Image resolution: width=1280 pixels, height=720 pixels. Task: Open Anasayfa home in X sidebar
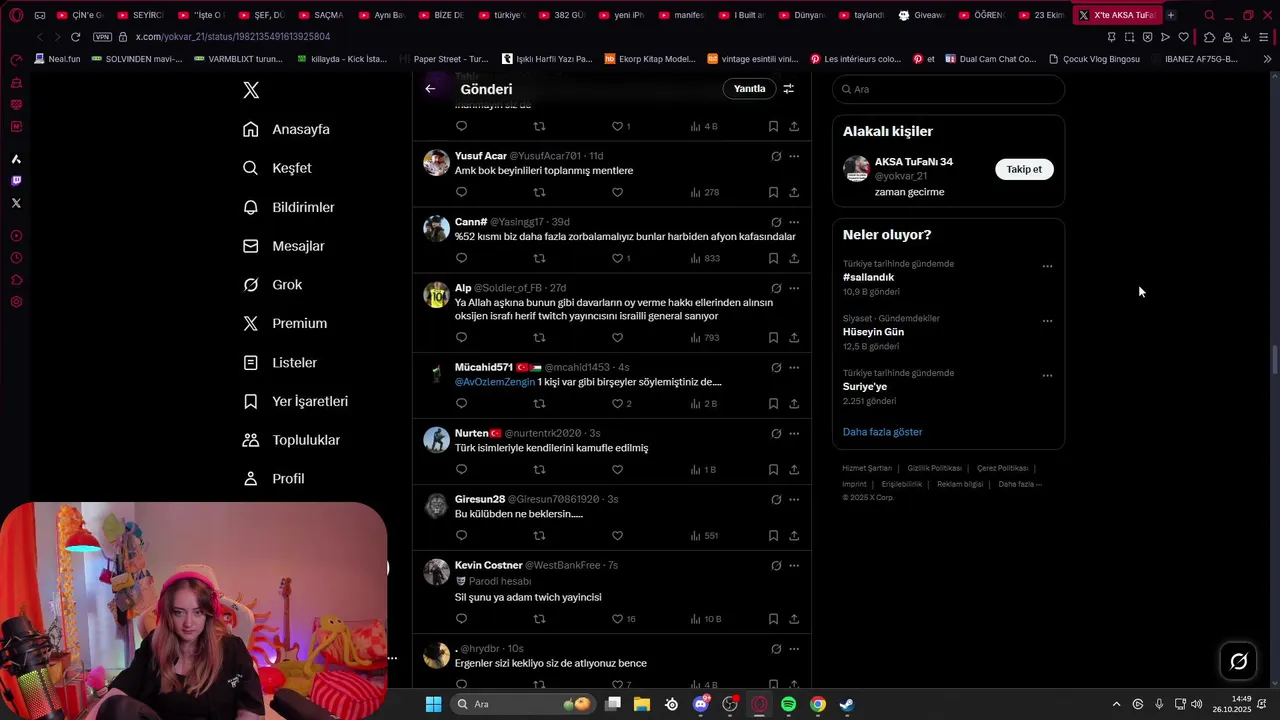(x=286, y=129)
